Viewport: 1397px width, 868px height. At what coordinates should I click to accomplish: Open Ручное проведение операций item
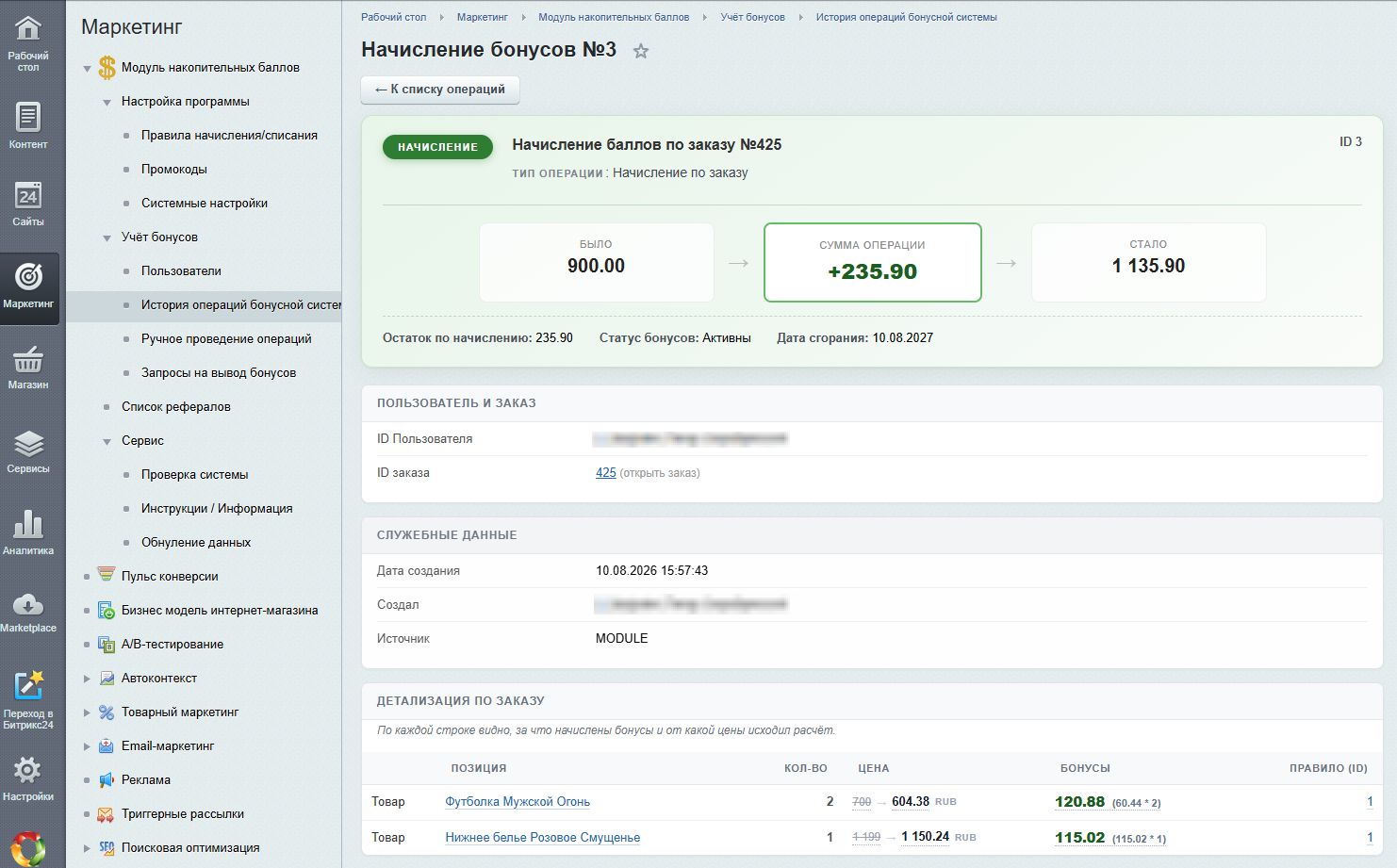tap(226, 338)
